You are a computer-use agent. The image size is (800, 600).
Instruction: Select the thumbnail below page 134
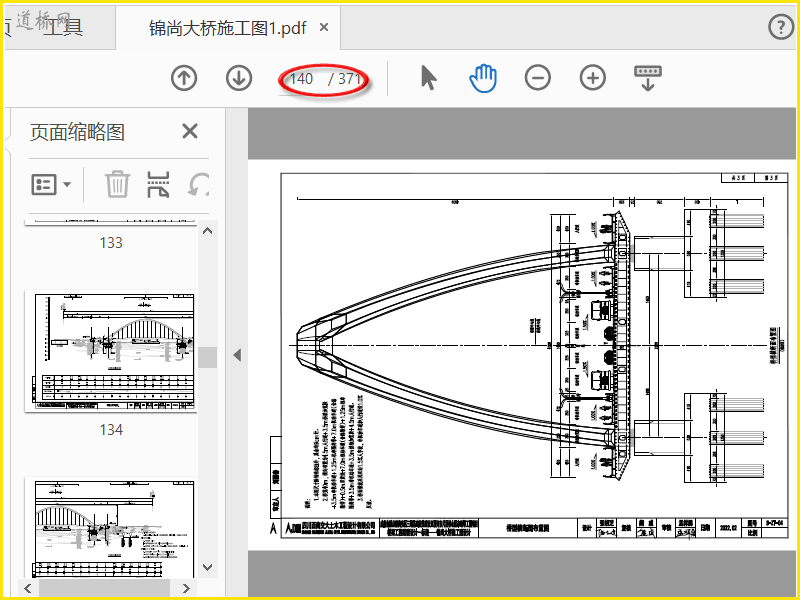(111, 528)
